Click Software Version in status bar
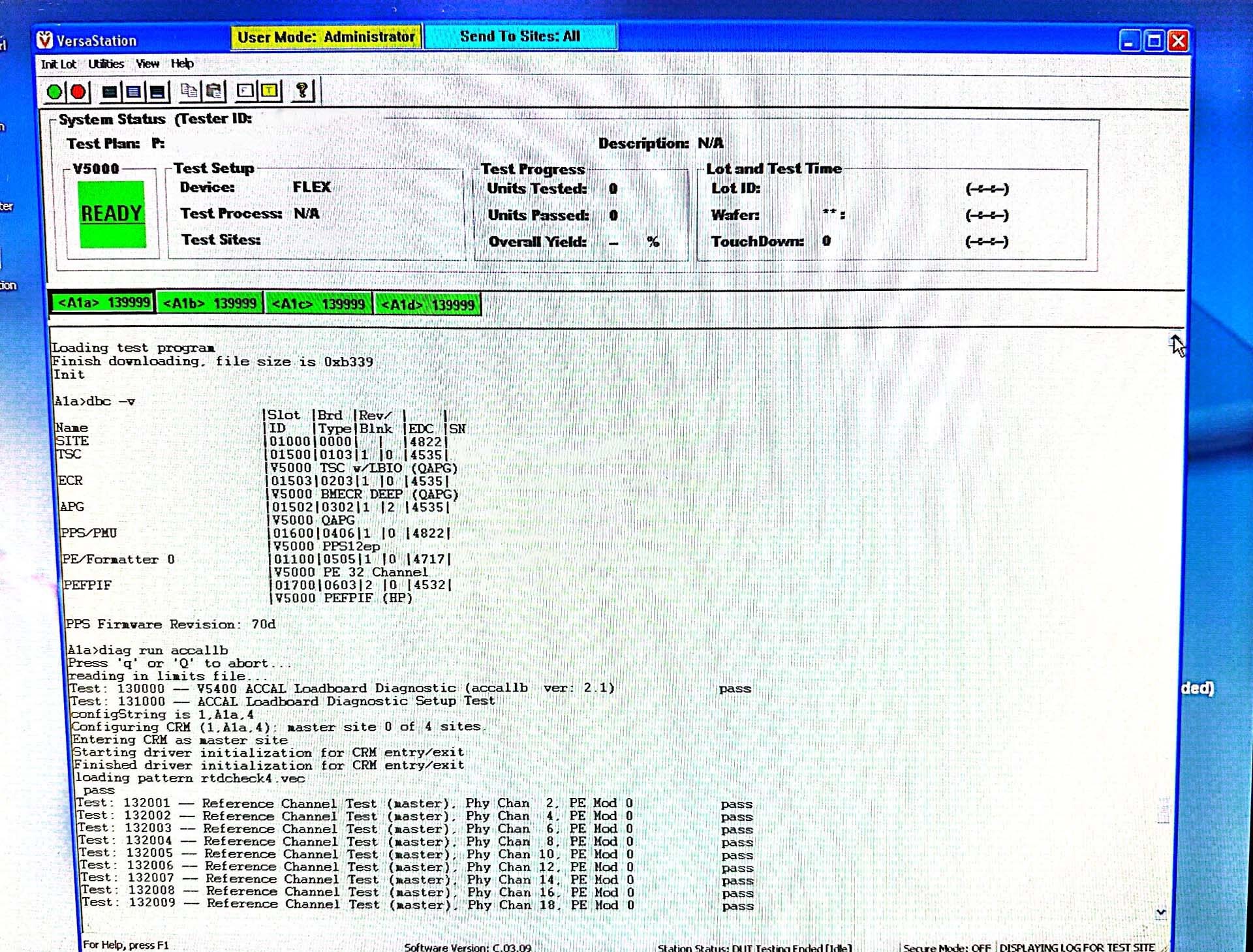1253x952 pixels. (x=467, y=947)
